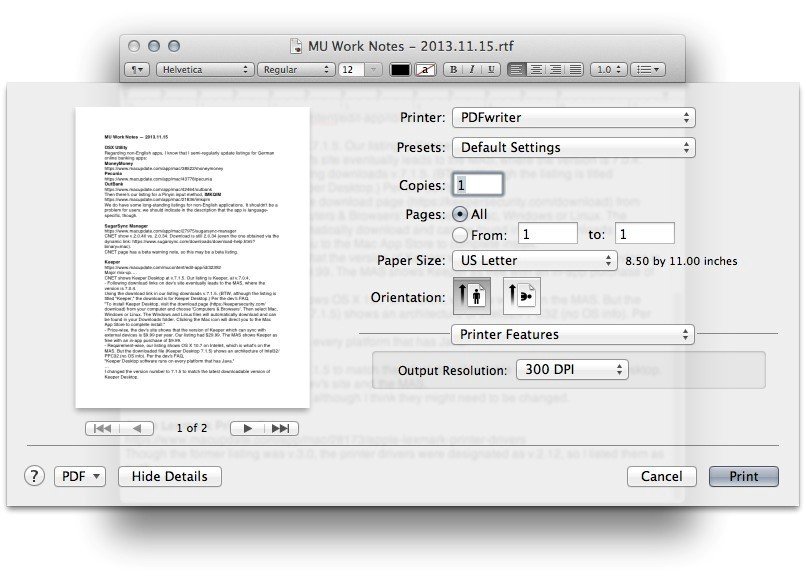
Task: Expand Paper Size US Letter menu
Action: (535, 261)
